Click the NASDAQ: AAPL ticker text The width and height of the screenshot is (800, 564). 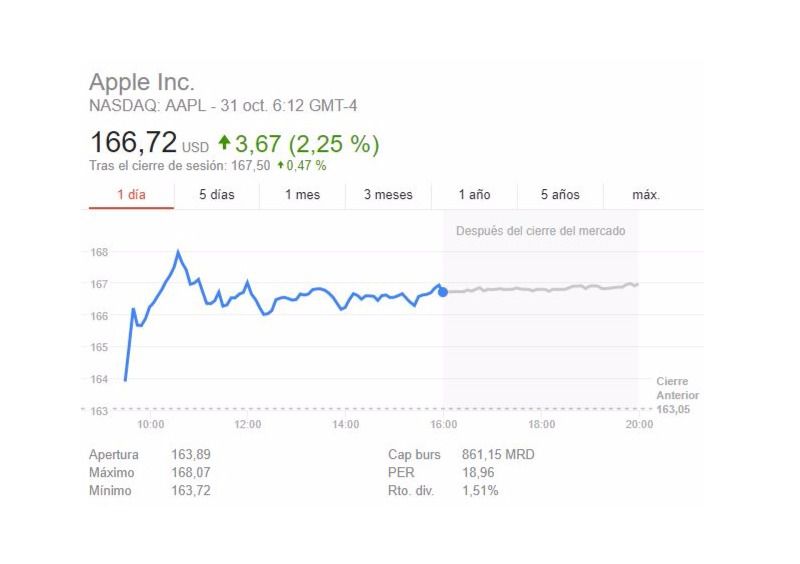[x=135, y=103]
